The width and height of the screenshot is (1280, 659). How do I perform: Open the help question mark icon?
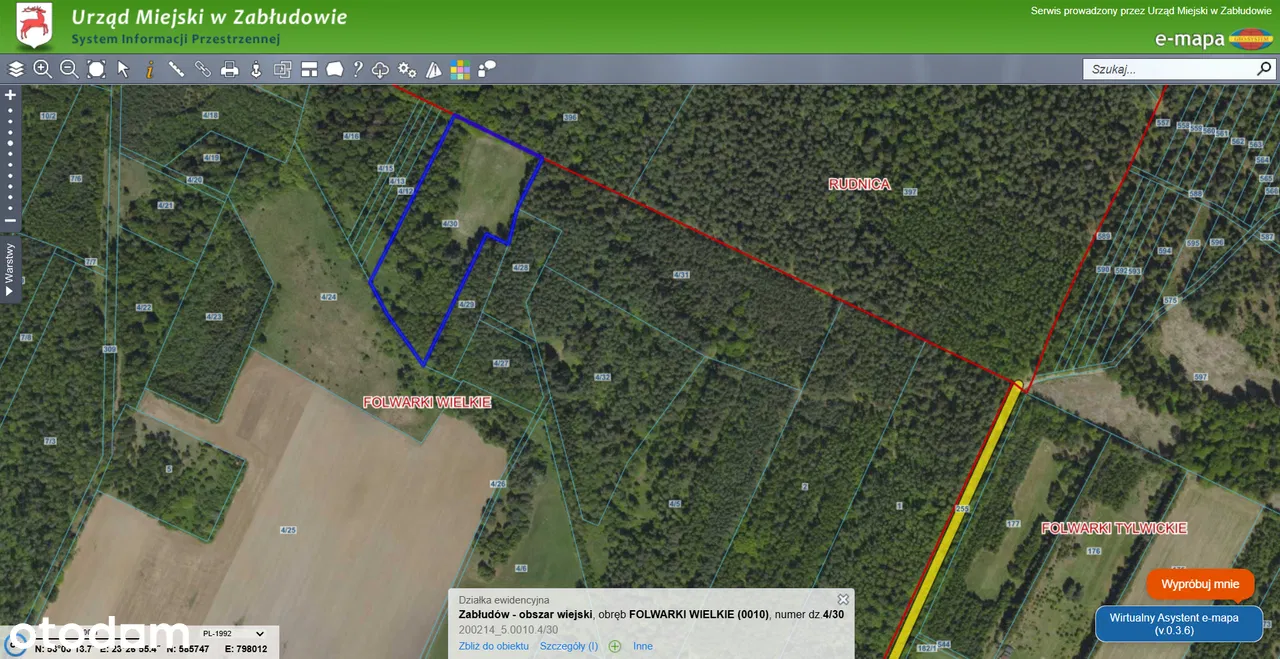click(x=357, y=69)
